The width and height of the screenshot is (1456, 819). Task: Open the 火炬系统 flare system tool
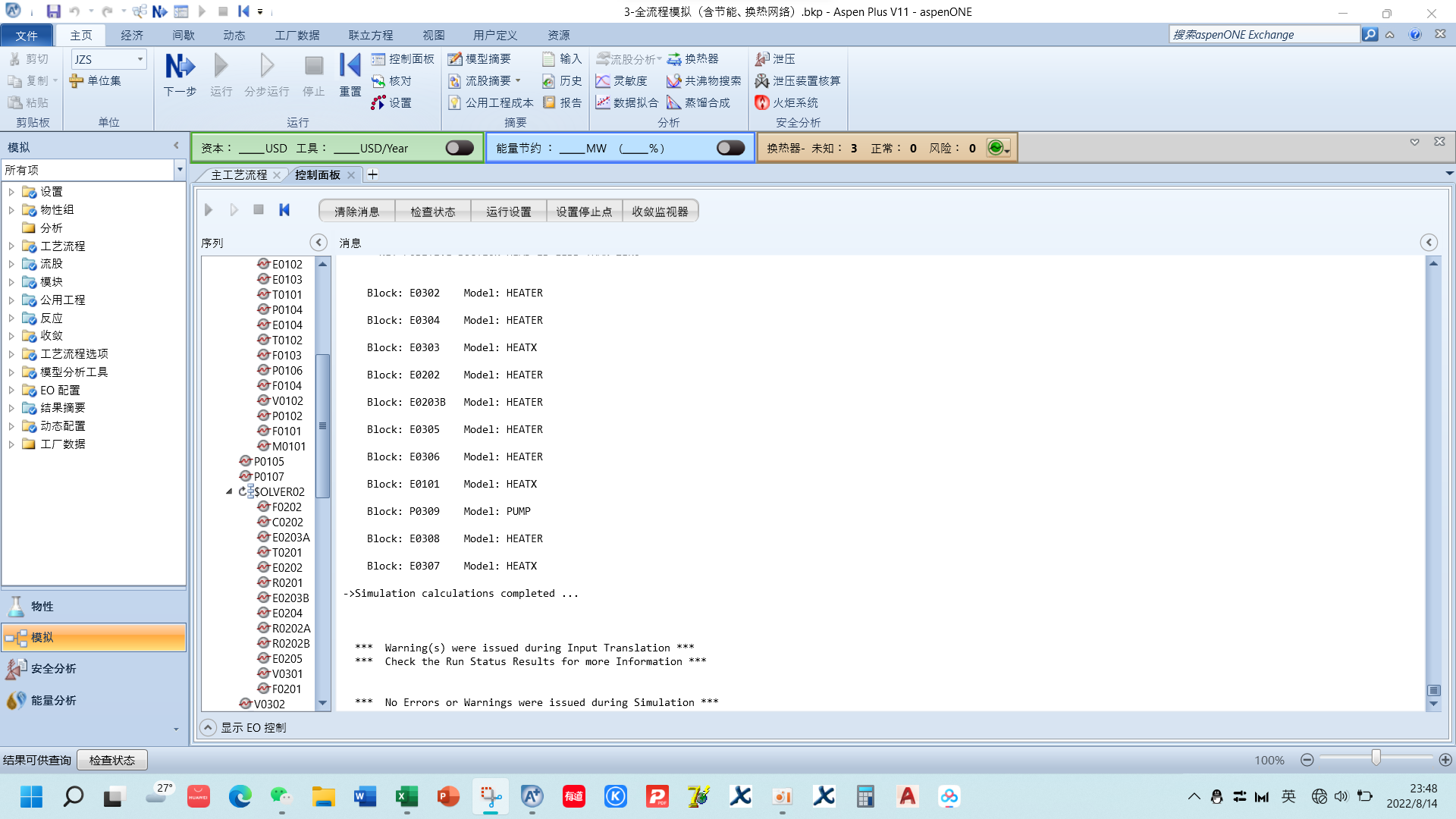[x=786, y=103]
